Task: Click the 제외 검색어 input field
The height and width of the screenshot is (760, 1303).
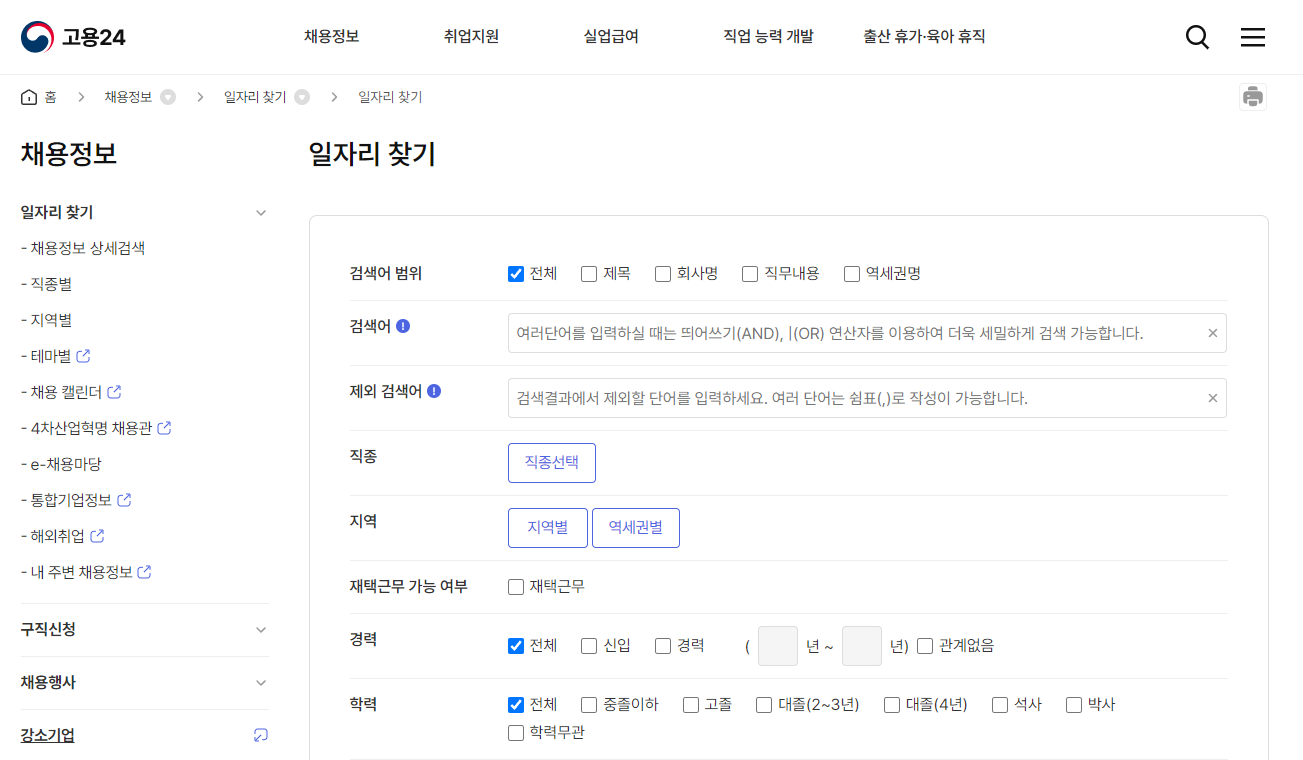Action: pyautogui.click(x=867, y=398)
